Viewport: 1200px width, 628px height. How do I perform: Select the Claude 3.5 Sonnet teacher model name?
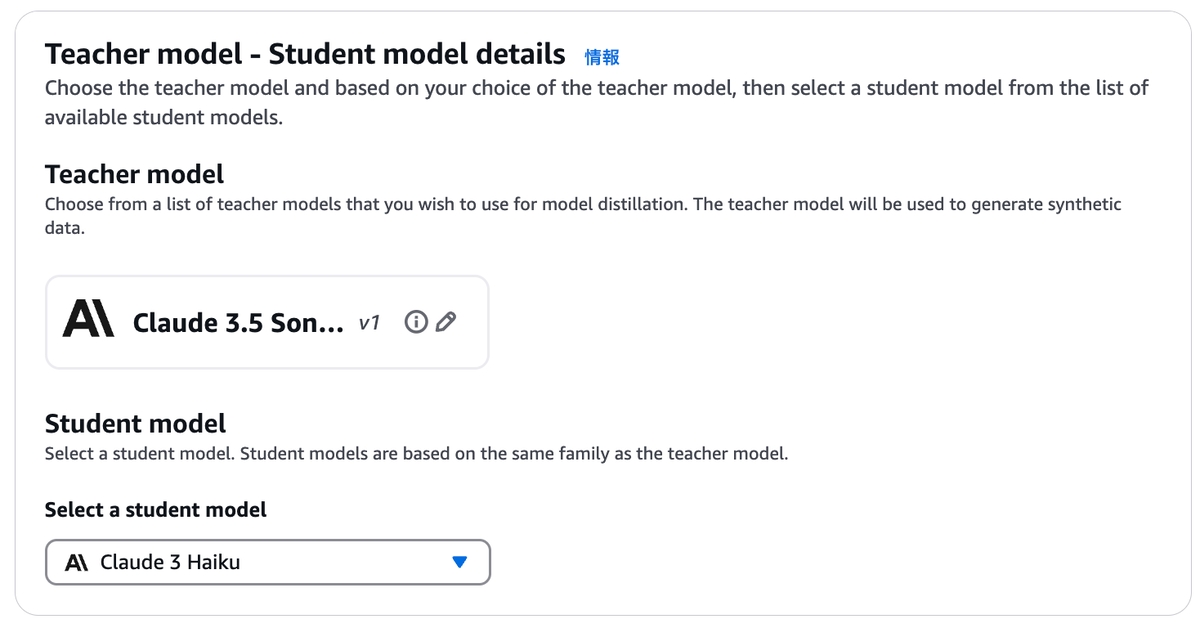point(238,323)
